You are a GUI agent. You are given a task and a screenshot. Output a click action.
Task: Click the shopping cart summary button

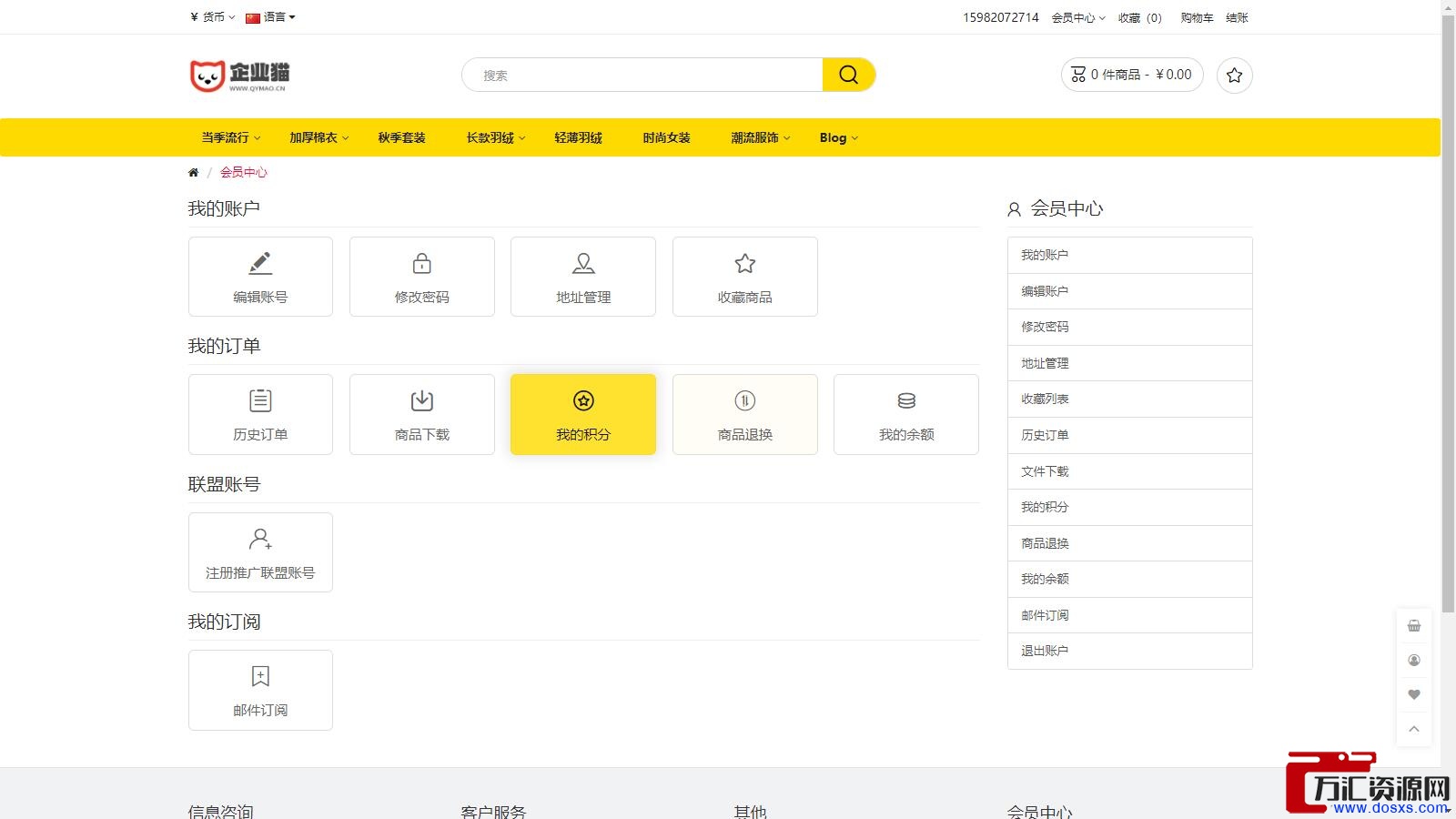1131,75
